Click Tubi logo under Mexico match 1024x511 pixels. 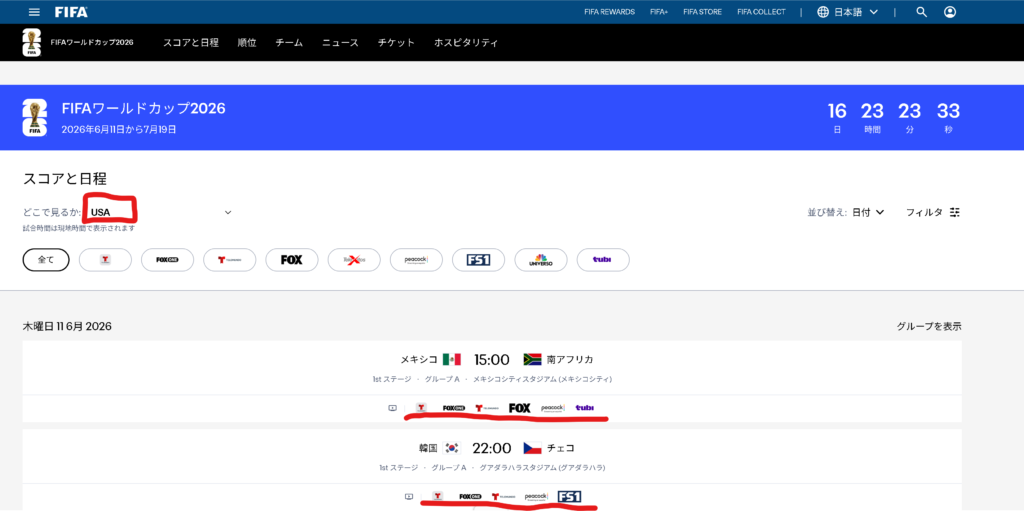(585, 408)
